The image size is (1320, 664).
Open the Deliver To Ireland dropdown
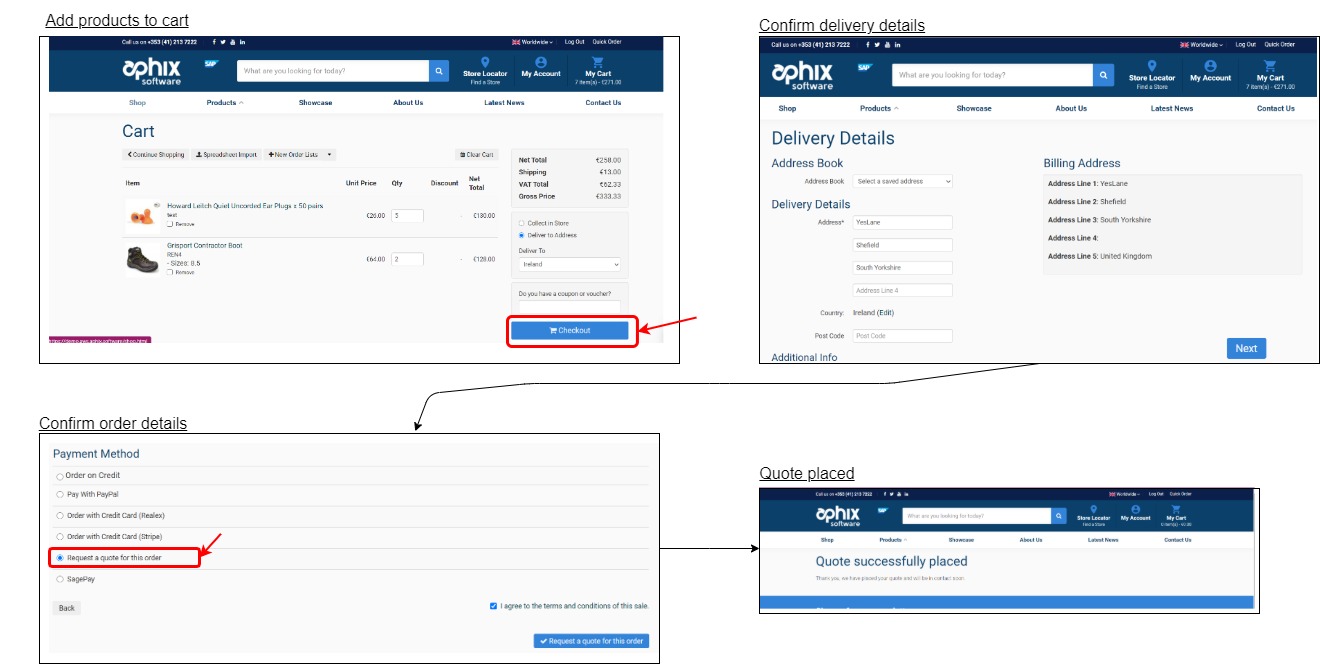click(x=570, y=264)
